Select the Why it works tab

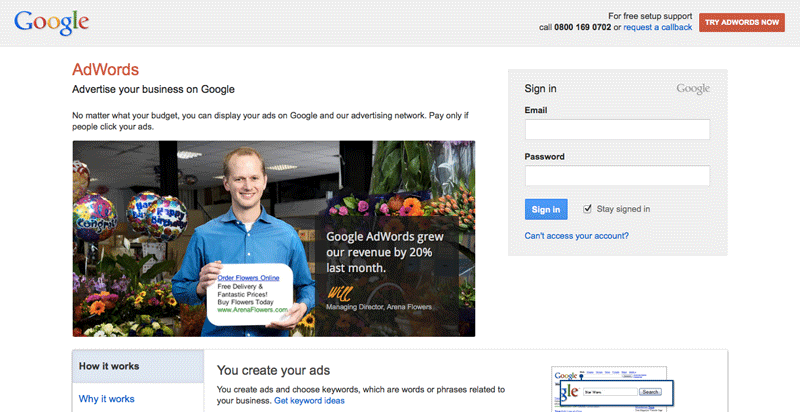tap(107, 399)
